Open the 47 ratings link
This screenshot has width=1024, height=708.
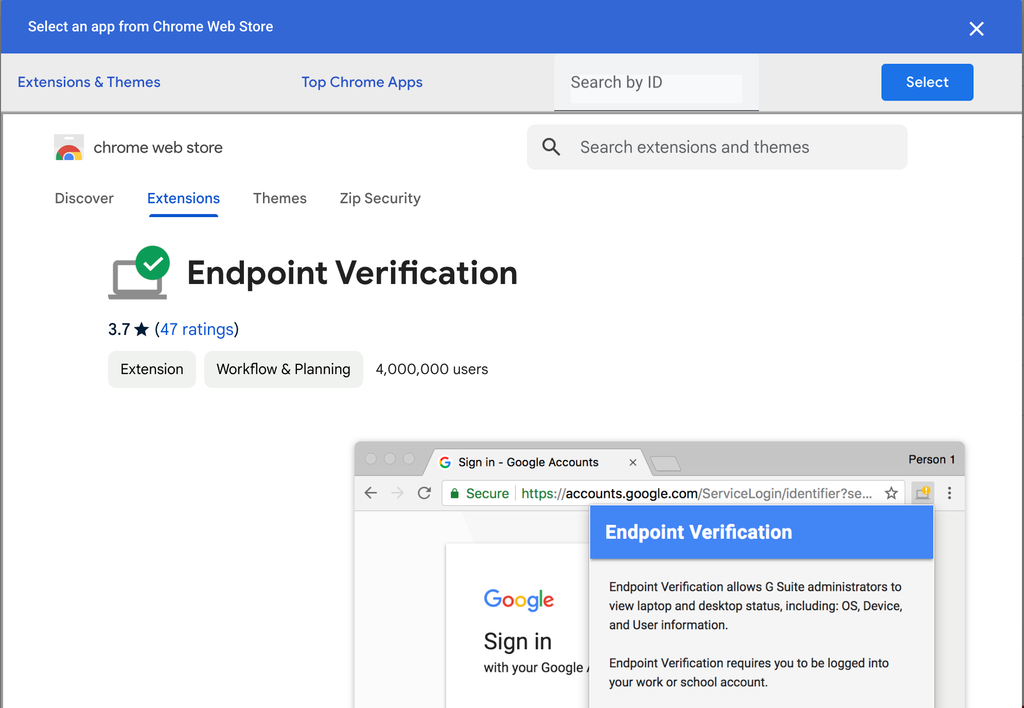click(196, 330)
